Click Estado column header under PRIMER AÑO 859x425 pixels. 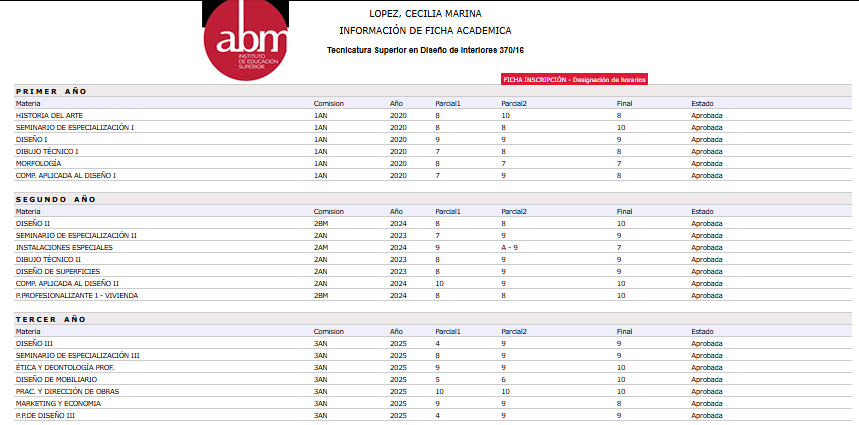(x=703, y=103)
